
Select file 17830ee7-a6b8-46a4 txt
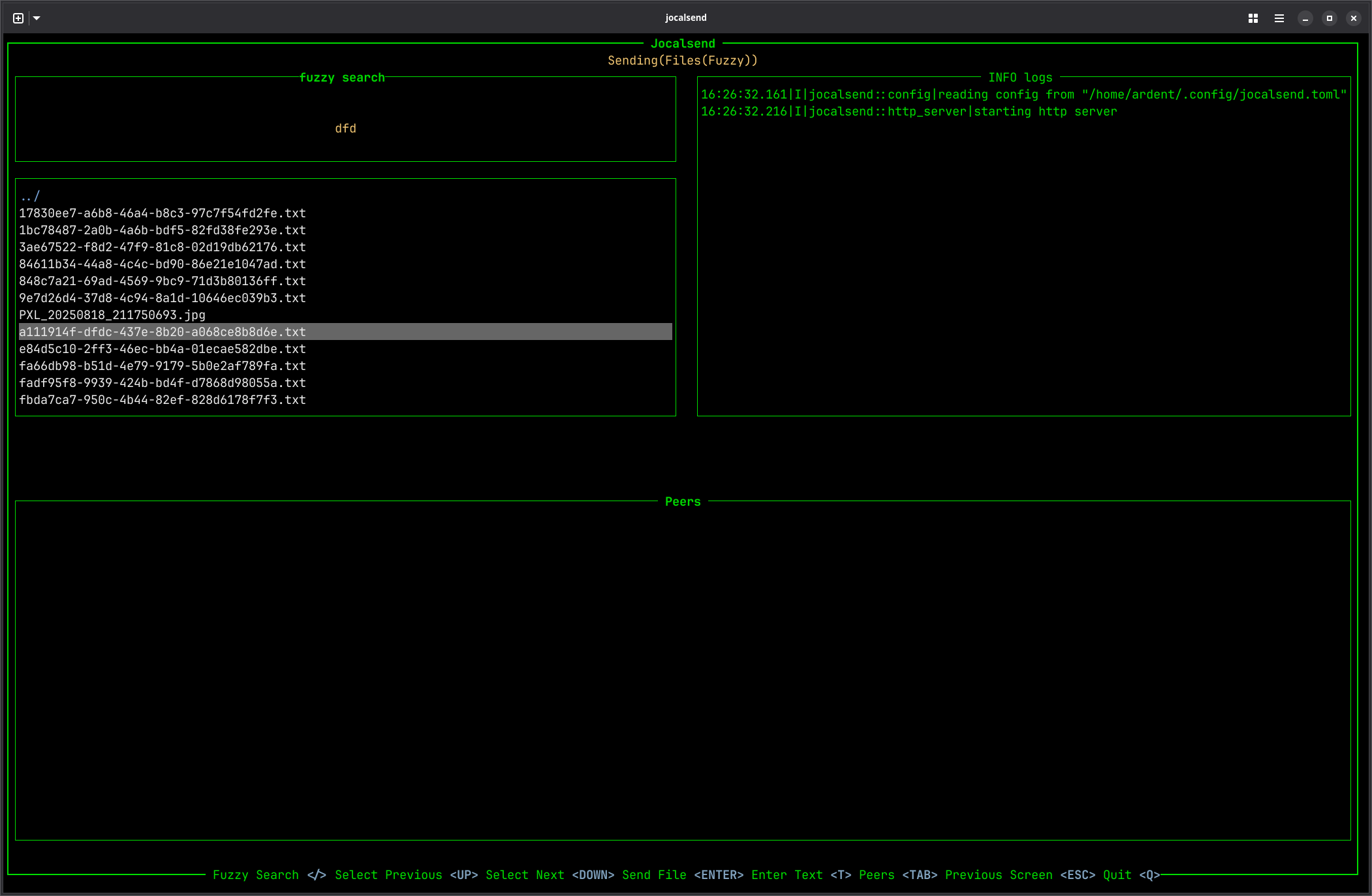coord(163,213)
